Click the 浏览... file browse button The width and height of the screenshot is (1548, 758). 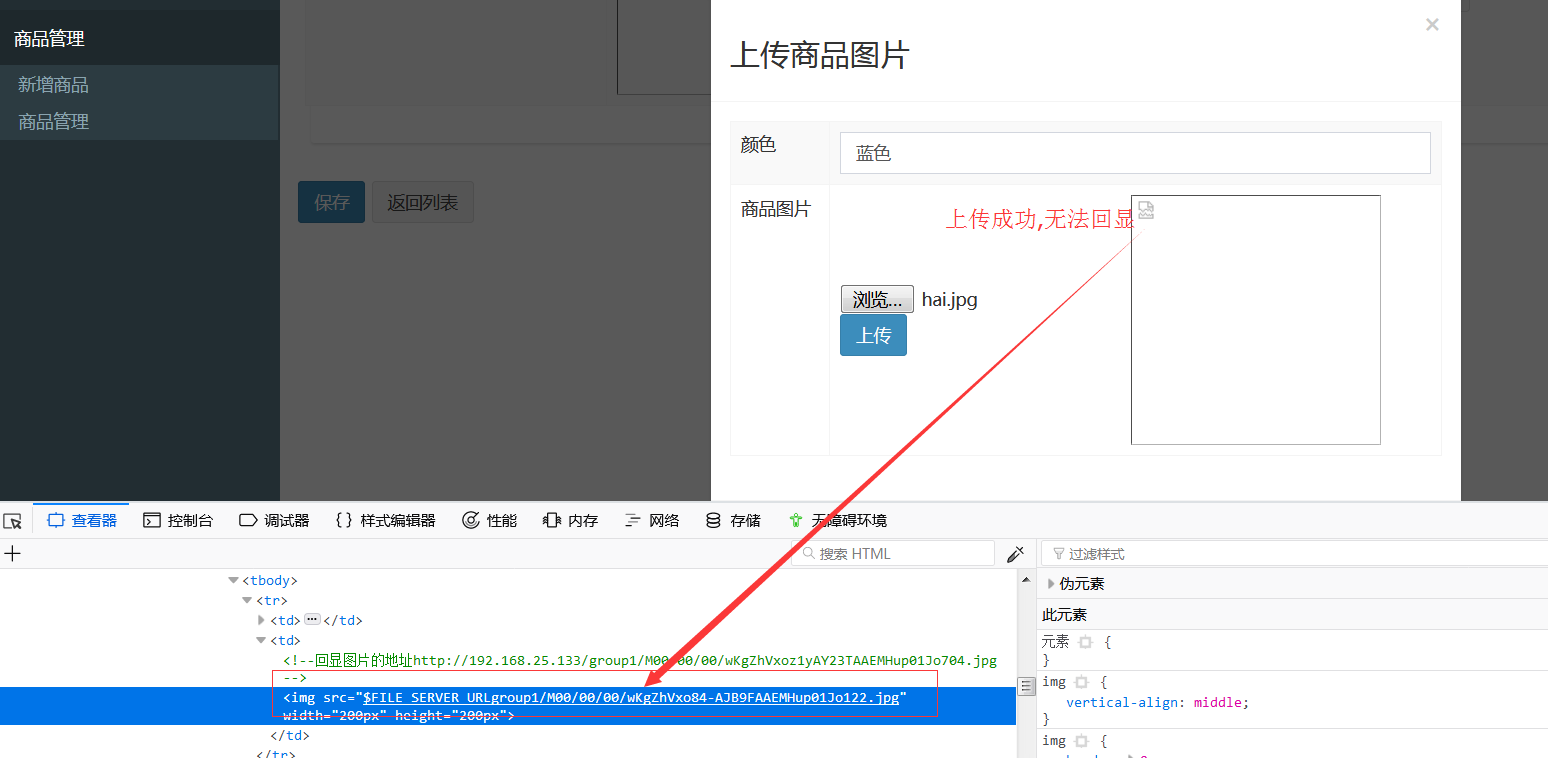pos(877,299)
